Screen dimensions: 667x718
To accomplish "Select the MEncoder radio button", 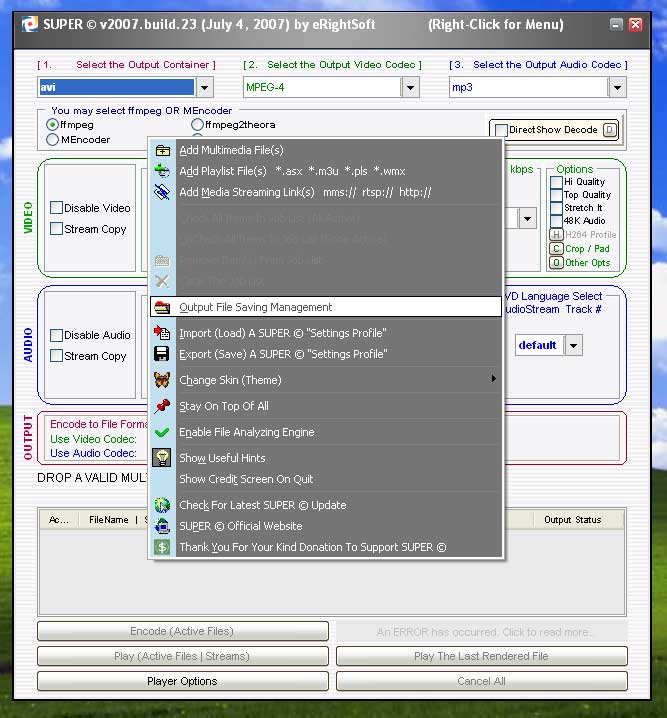I will (53, 140).
